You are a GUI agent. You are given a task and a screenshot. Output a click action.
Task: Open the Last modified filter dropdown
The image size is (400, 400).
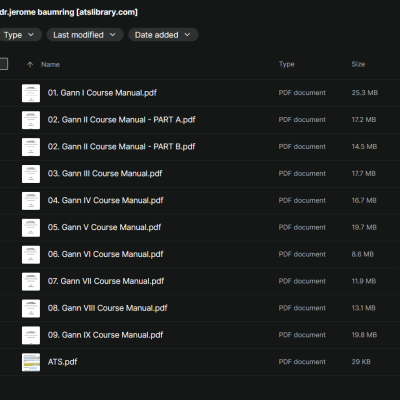point(85,35)
